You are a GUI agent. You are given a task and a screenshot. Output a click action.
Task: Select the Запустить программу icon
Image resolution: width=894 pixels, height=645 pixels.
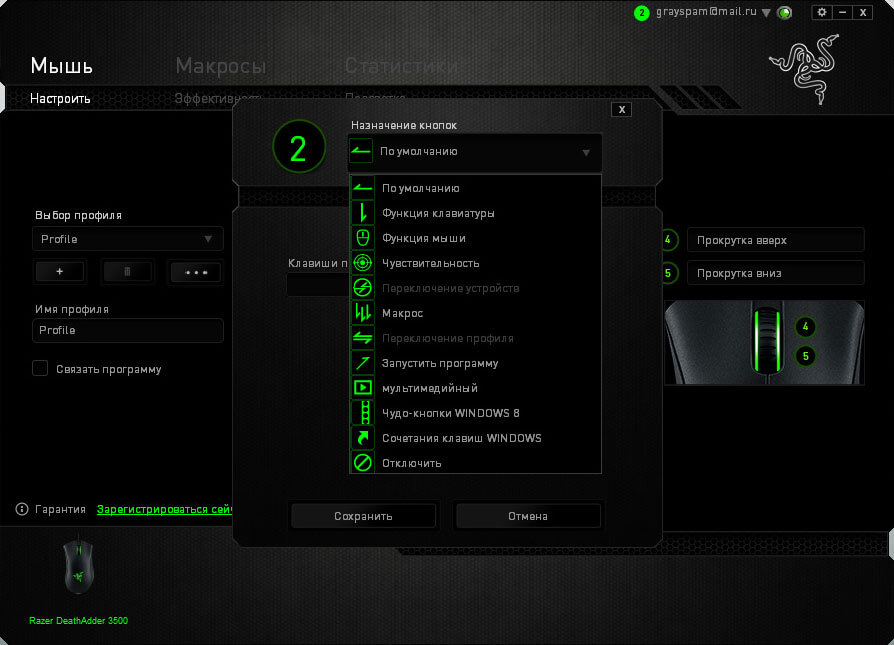(362, 362)
